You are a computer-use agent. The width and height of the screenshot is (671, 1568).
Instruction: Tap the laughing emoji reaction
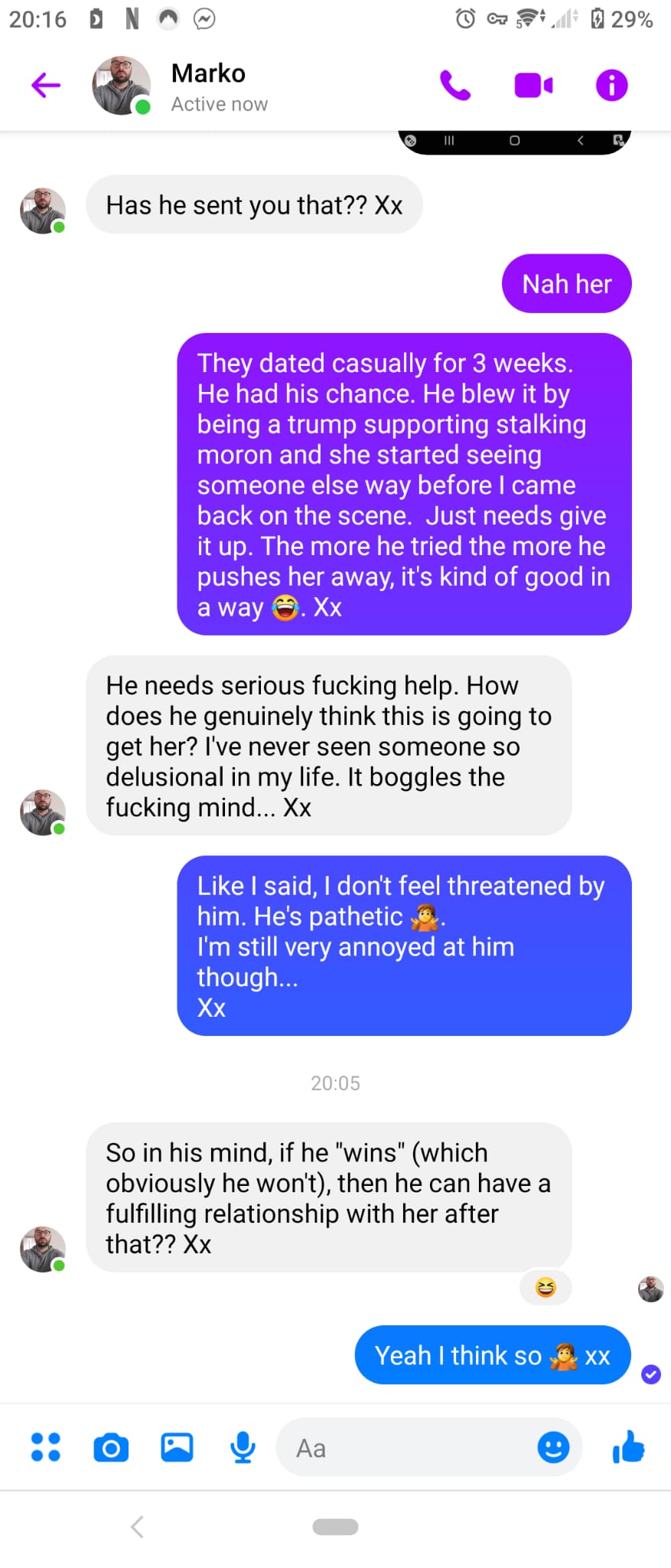pos(546,1288)
